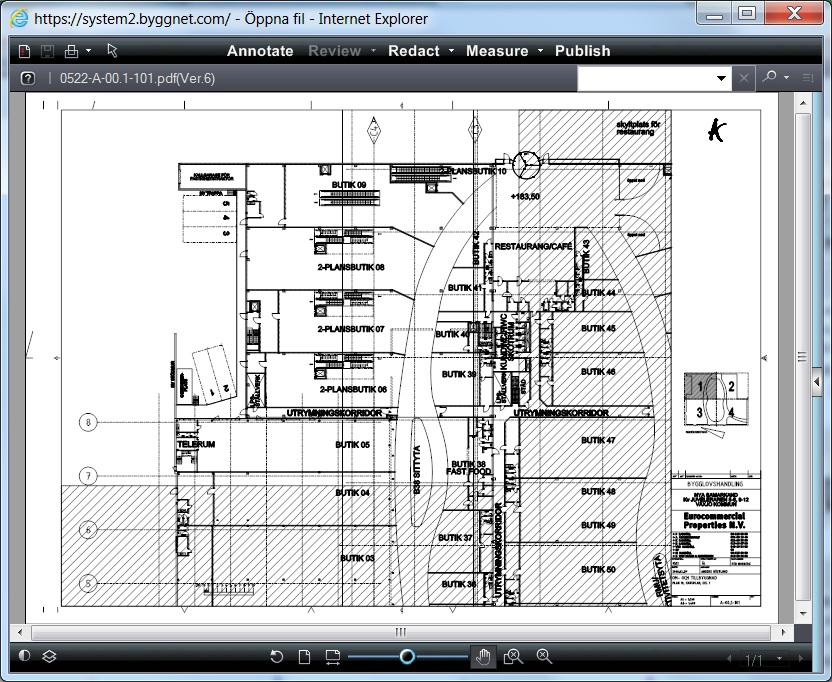This screenshot has height=682, width=832.
Task: Click the BUTIK 09 label on drawing
Action: [x=349, y=185]
